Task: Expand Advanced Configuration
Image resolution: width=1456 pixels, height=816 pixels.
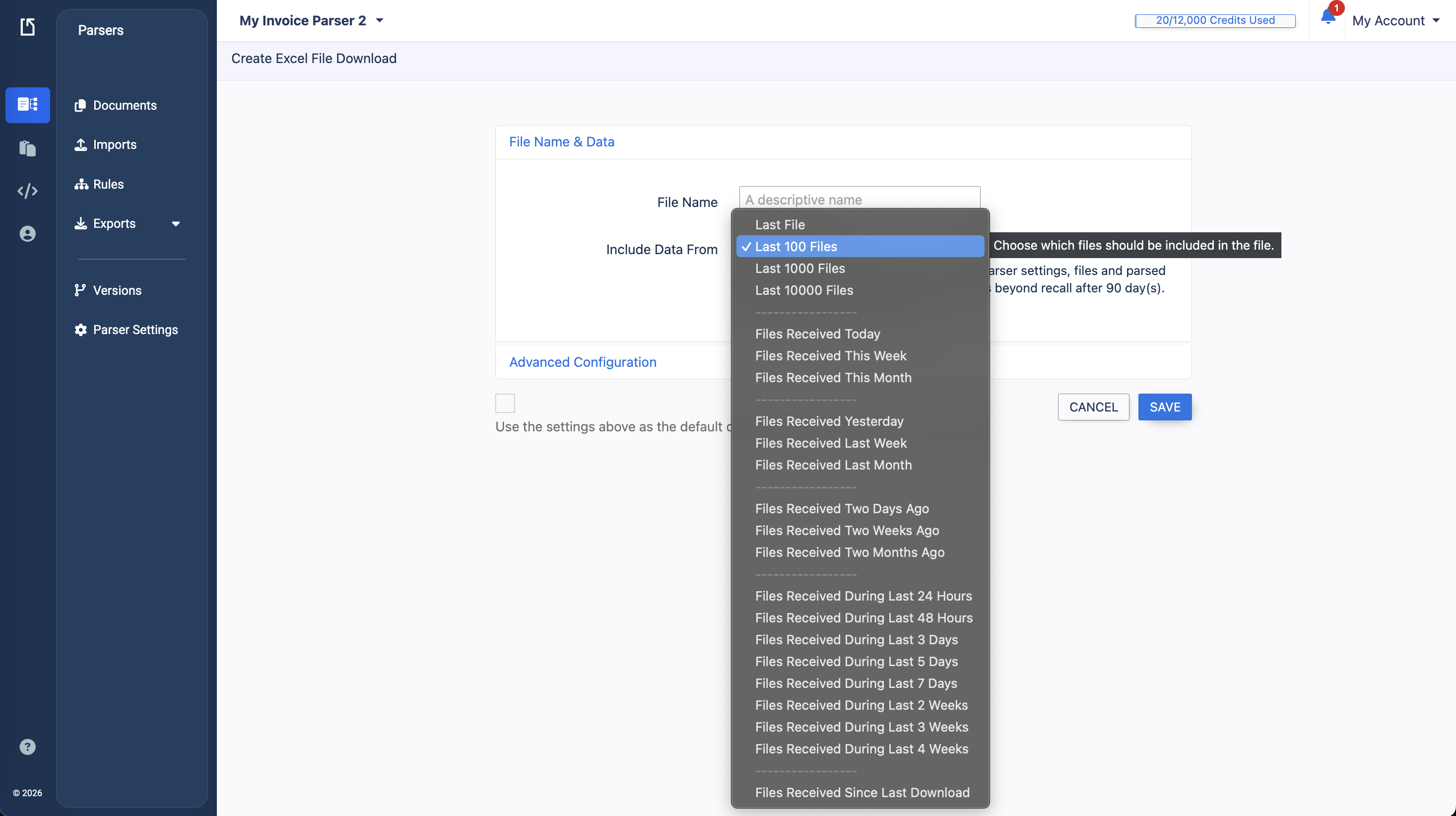Action: (583, 362)
